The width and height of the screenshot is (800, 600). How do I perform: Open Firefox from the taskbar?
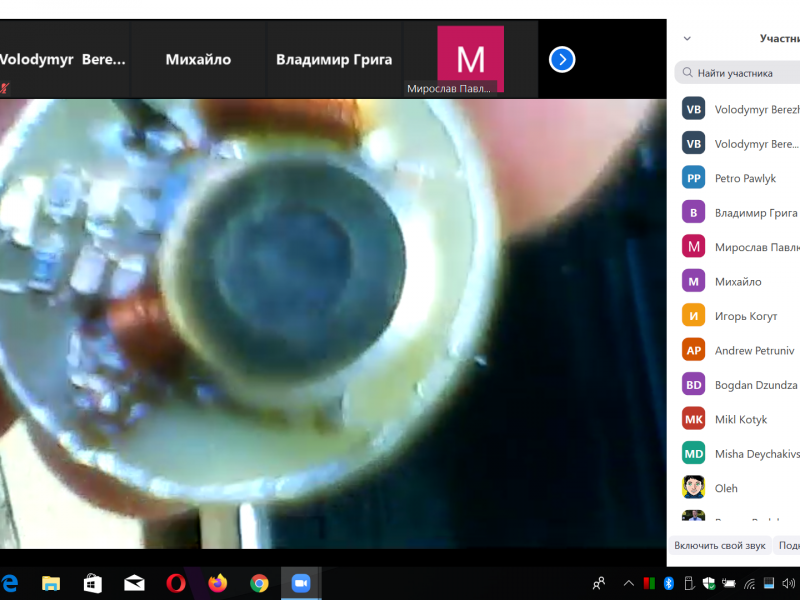coord(217,583)
